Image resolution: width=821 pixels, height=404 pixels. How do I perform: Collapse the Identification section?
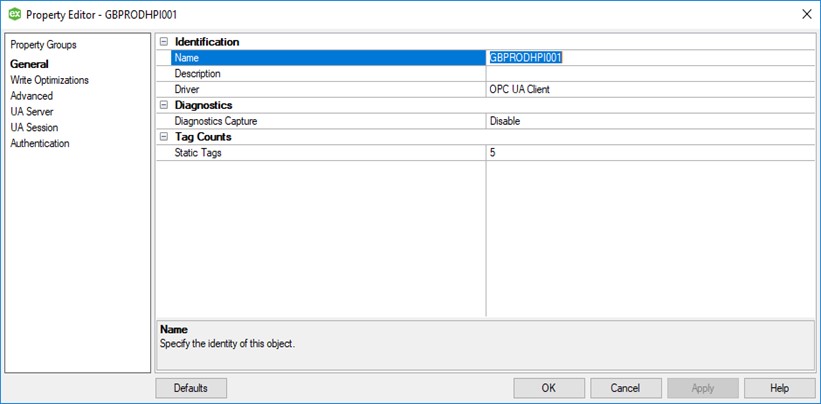tap(163, 42)
